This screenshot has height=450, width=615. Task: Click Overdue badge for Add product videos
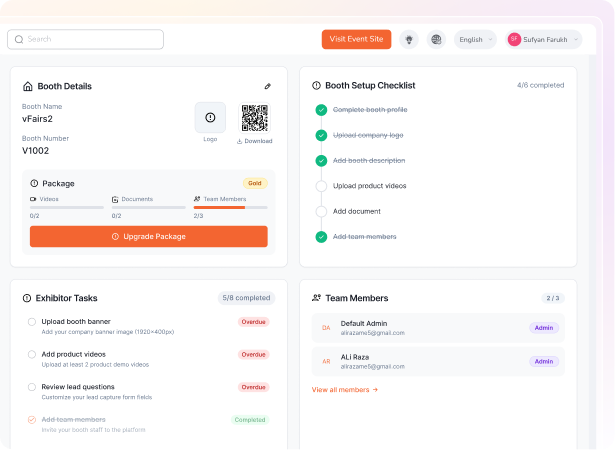[x=253, y=355]
